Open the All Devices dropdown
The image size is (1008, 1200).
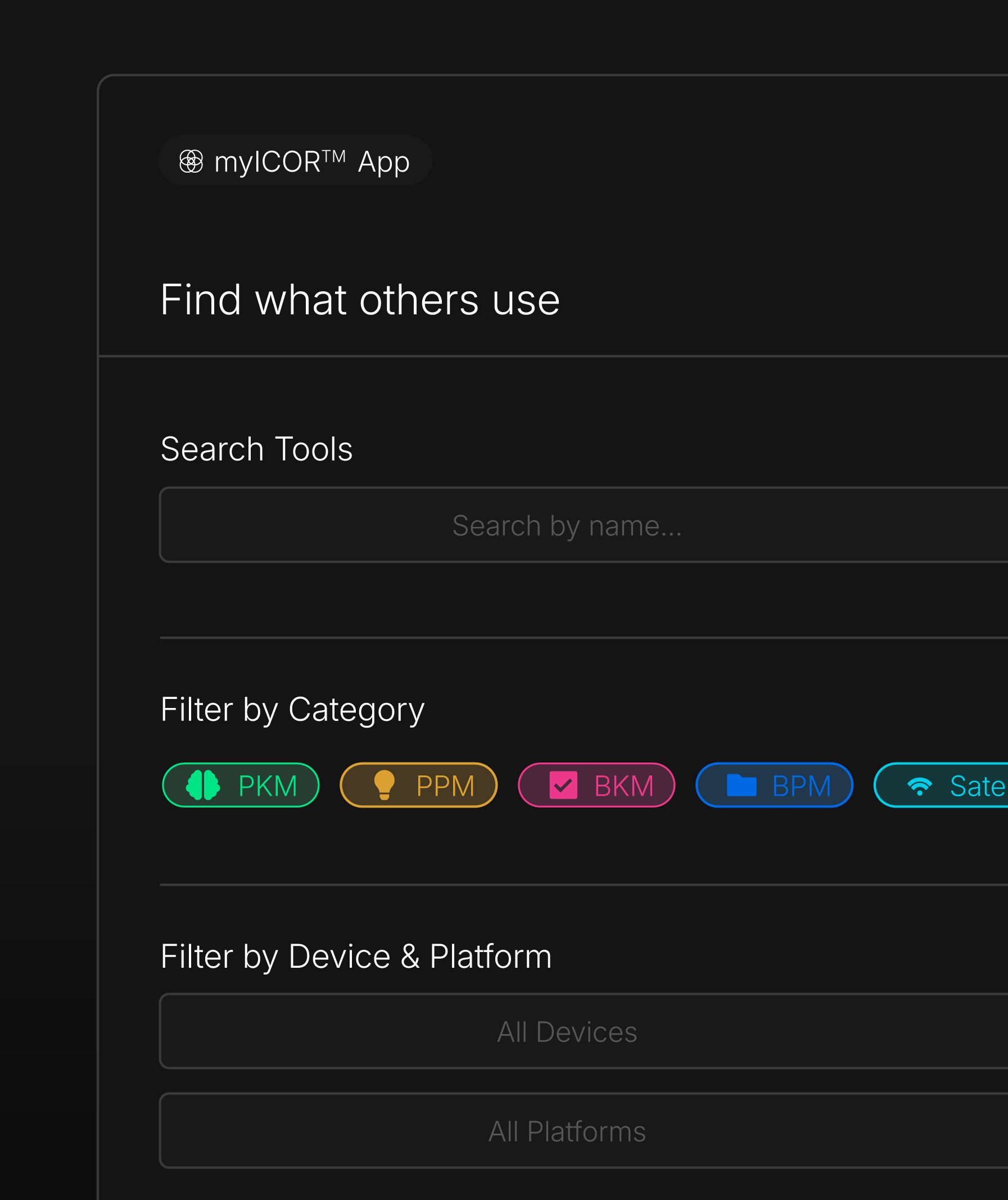click(567, 1032)
